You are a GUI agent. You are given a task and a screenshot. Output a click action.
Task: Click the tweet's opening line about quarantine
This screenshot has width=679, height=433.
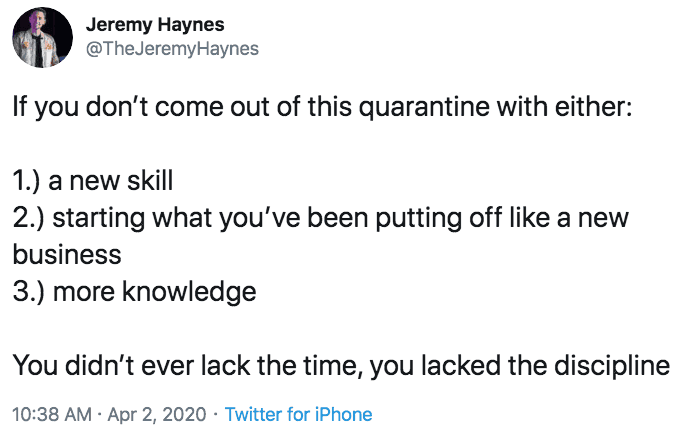(x=322, y=107)
